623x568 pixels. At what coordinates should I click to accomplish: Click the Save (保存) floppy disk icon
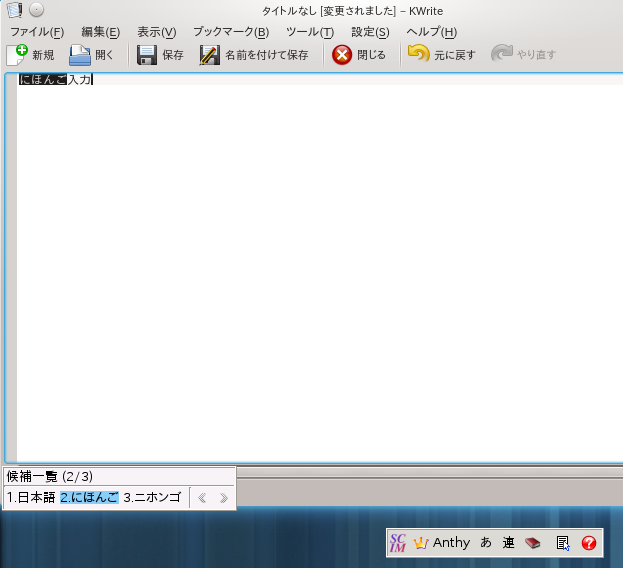point(147,55)
